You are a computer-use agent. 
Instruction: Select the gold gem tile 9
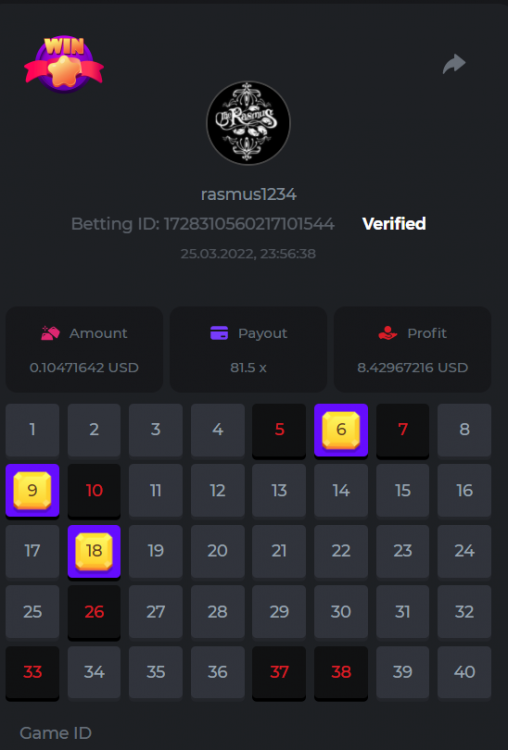coord(32,491)
